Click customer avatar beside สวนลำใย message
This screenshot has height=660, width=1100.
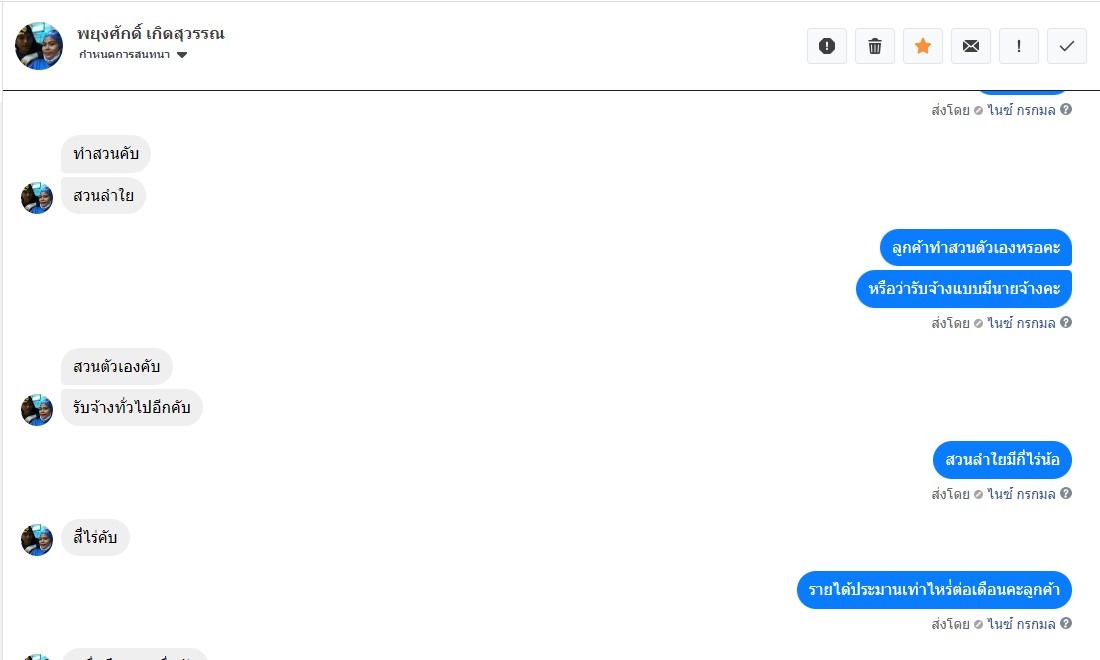37,198
